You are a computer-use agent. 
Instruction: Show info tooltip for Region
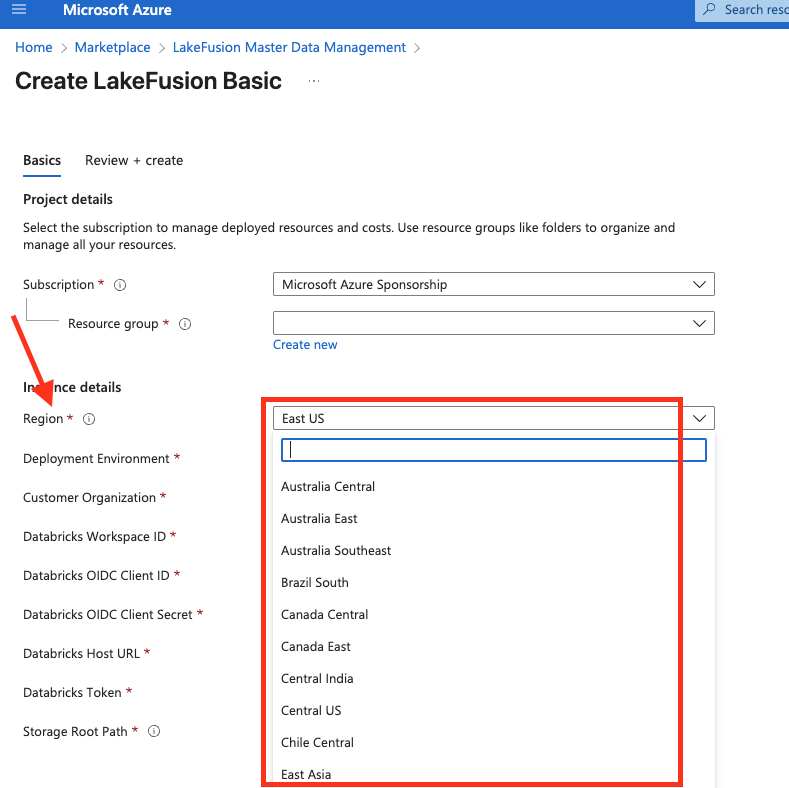point(89,419)
